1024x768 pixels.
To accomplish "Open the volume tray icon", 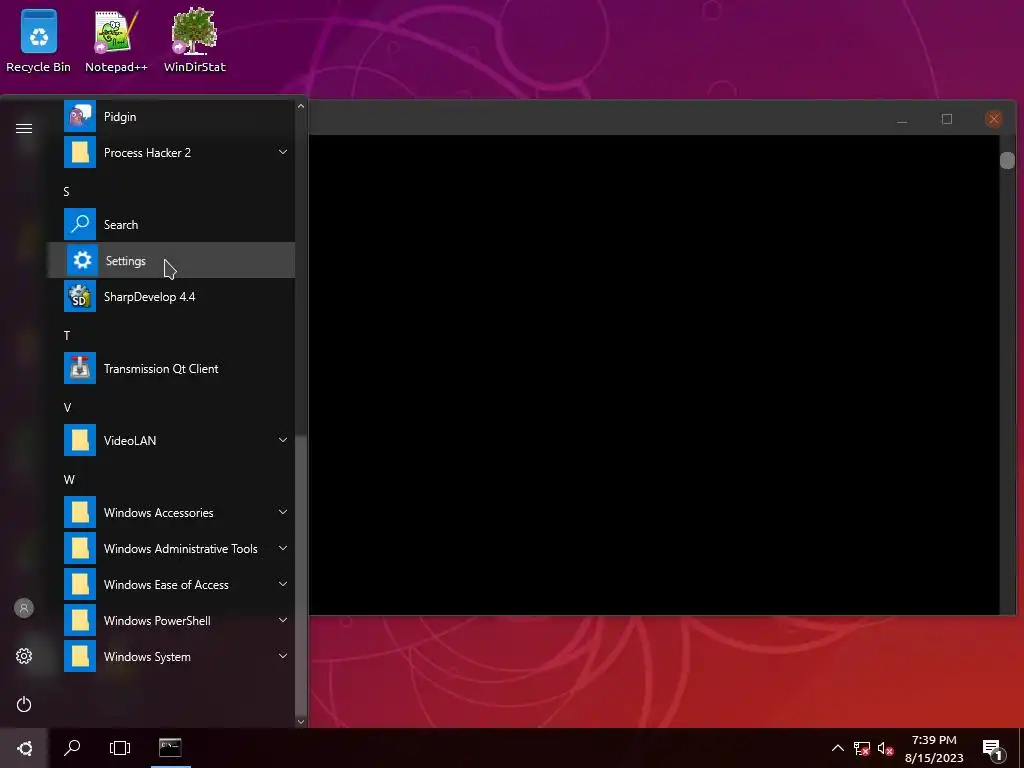I will 886,748.
